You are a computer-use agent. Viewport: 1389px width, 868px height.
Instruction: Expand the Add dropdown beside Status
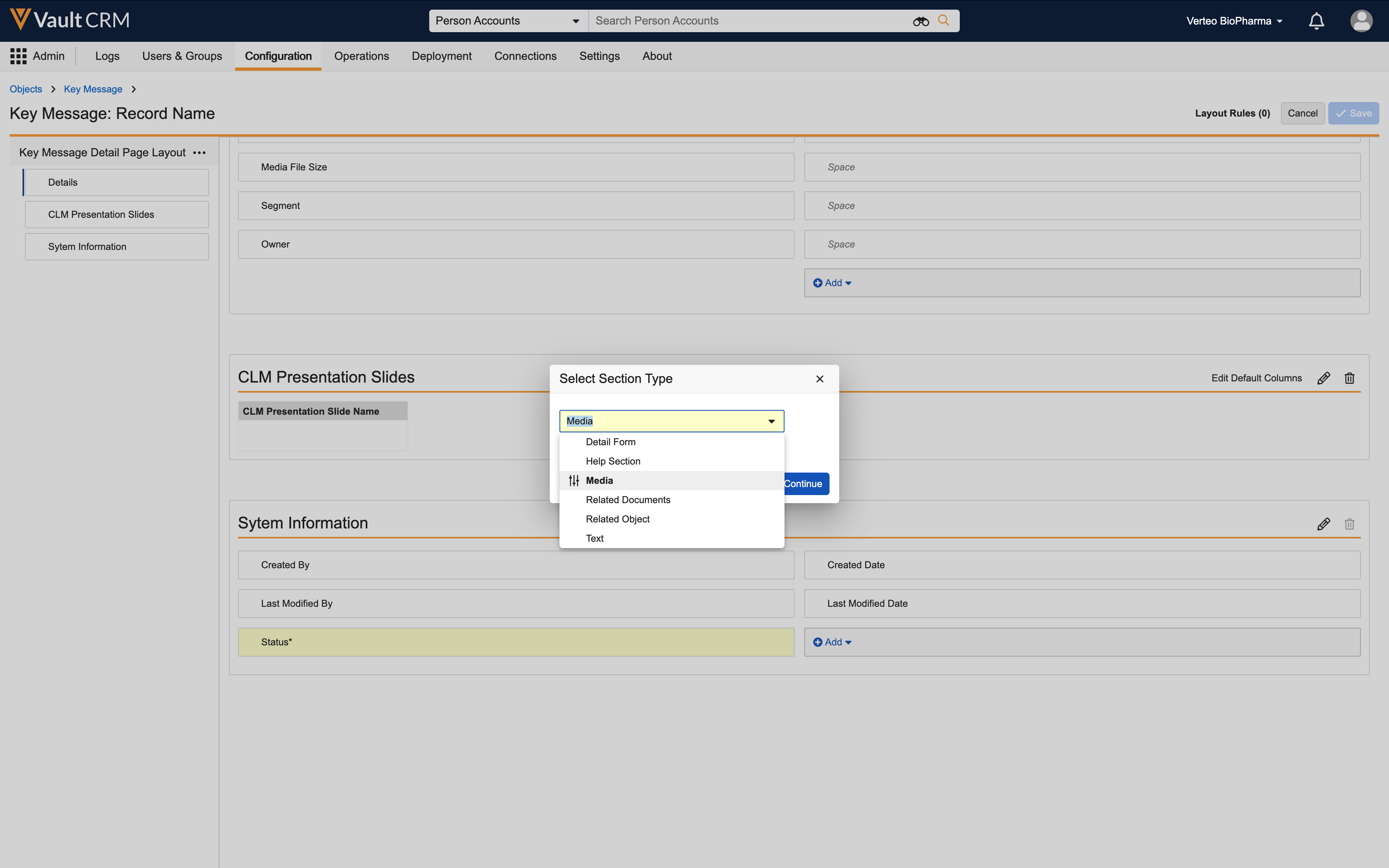pyautogui.click(x=832, y=643)
